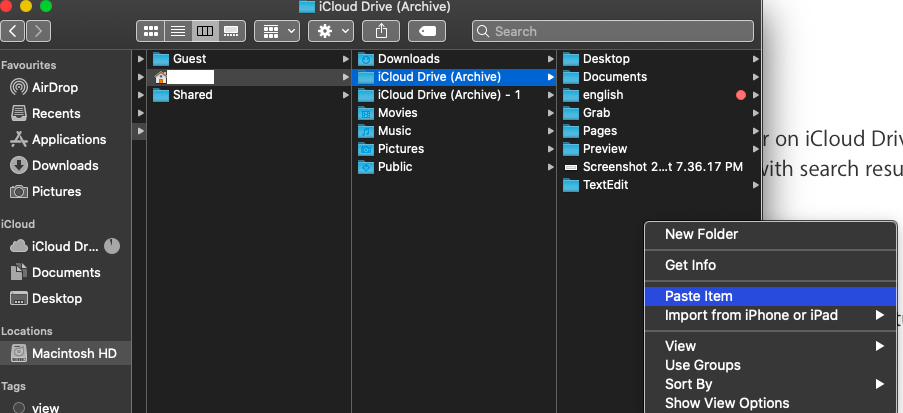Click the Tags sidebar heading
The width and height of the screenshot is (903, 413).
13,386
